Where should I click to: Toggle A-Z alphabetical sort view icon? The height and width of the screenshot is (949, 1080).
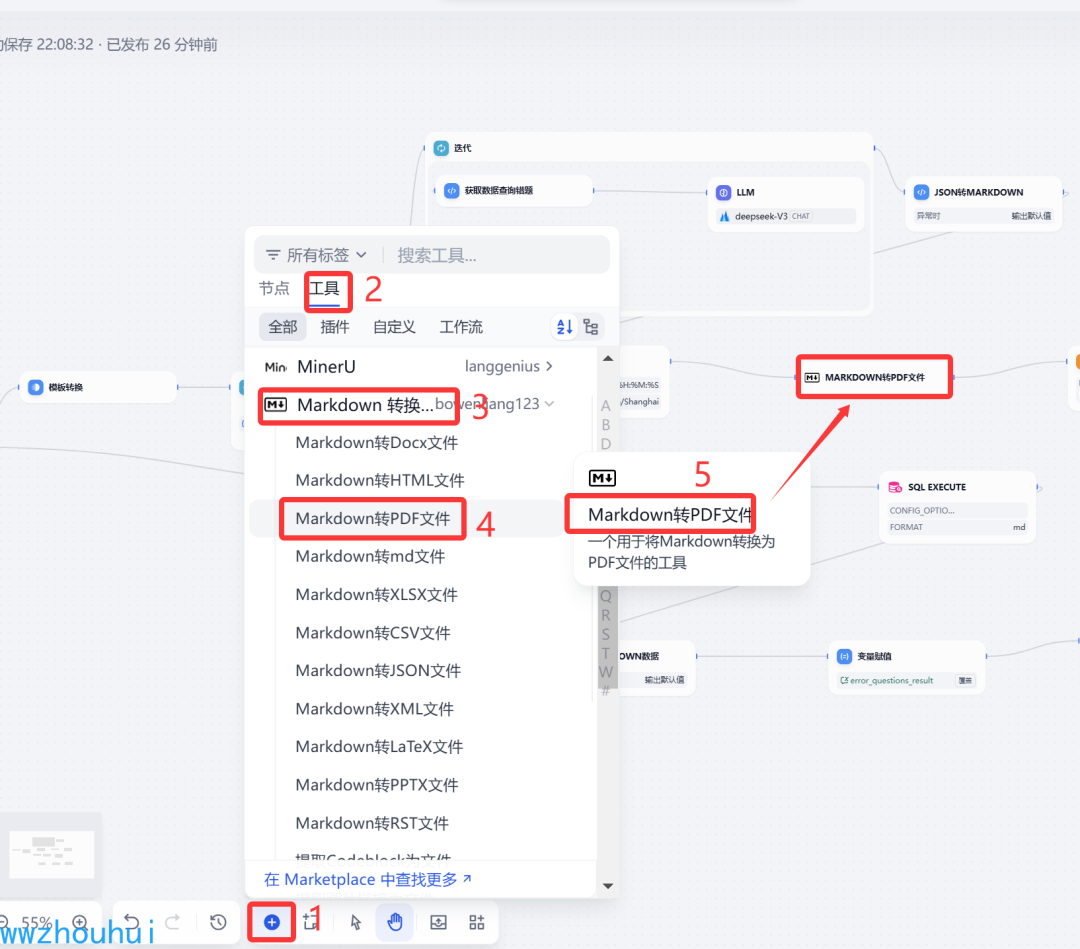(x=565, y=326)
